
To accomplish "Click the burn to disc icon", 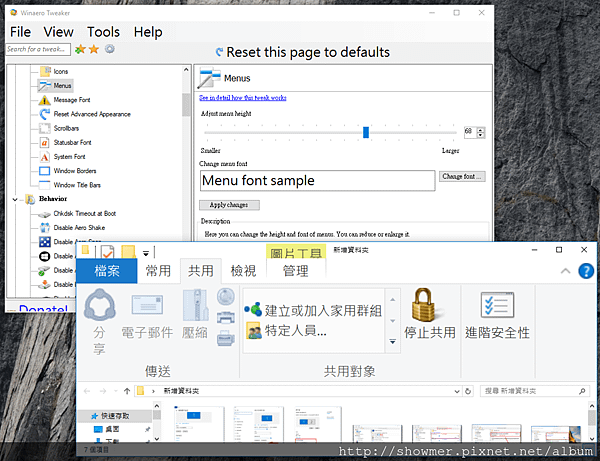I will pyautogui.click(x=226, y=296).
